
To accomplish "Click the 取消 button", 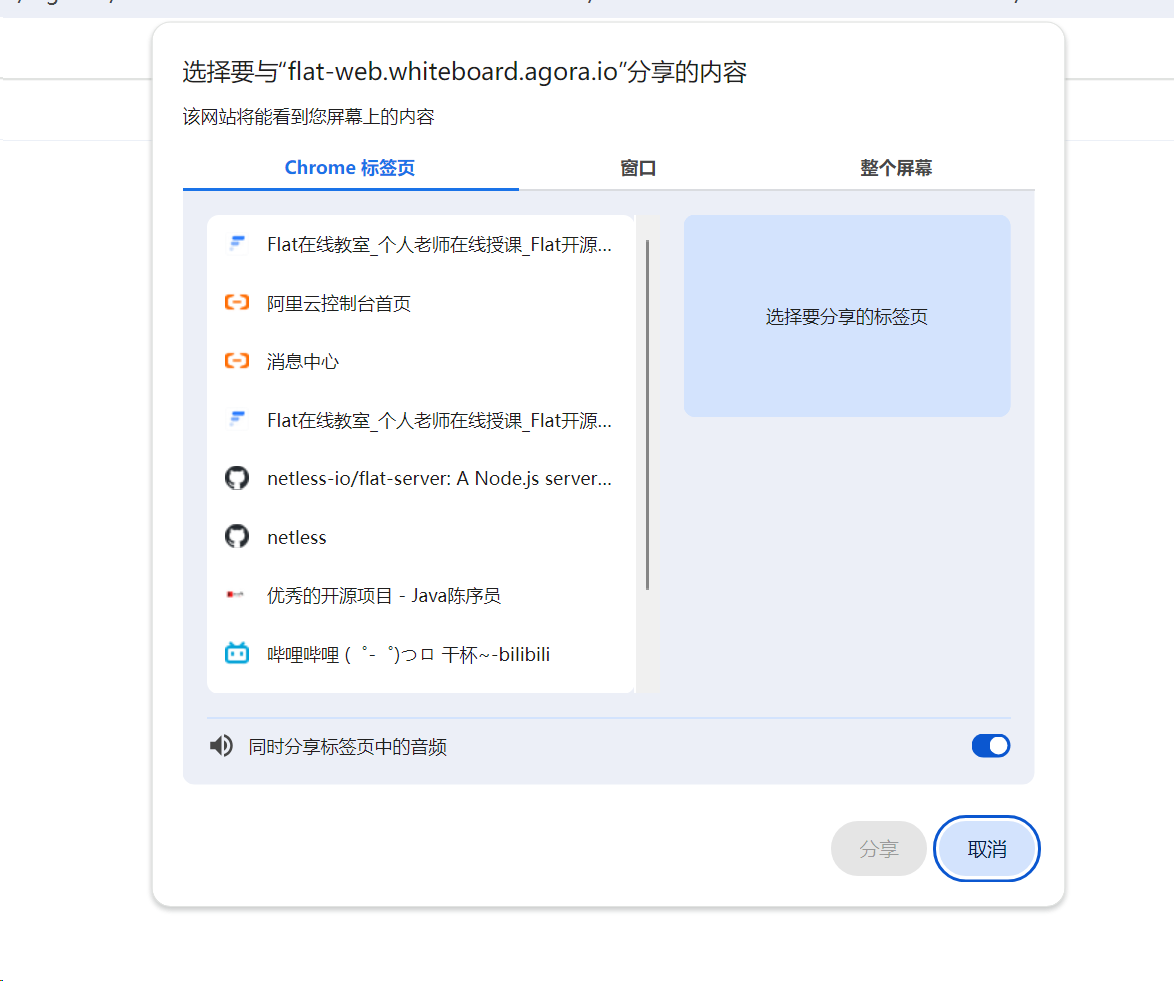I will coord(987,848).
